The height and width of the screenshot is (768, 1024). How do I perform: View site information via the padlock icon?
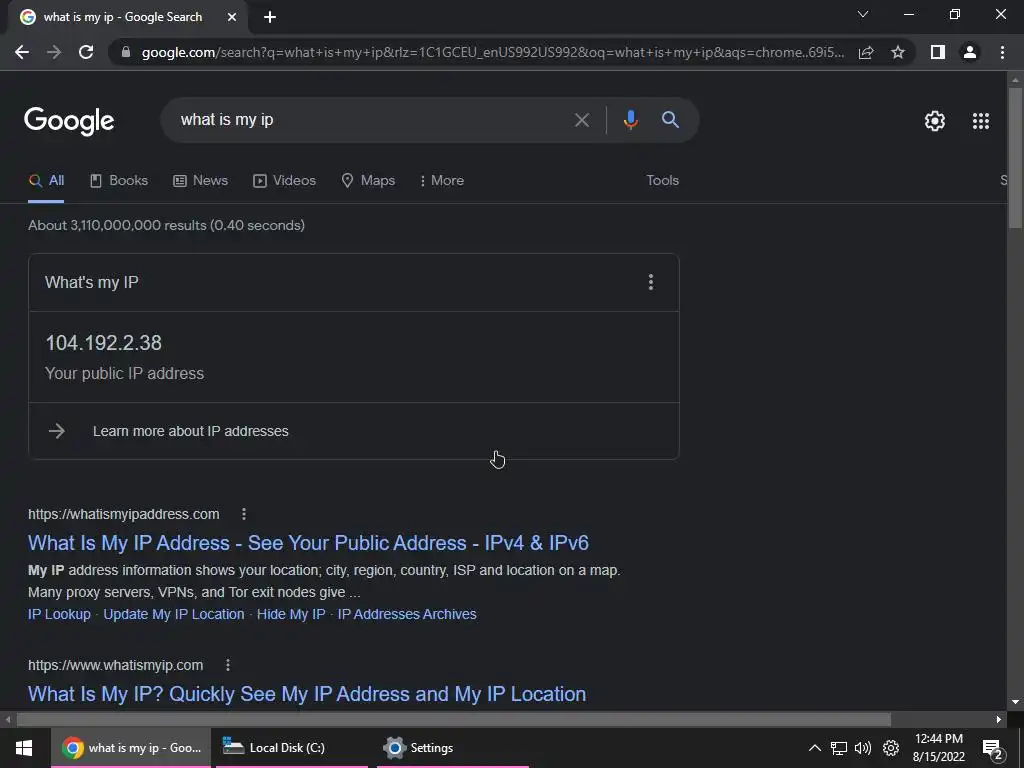coord(126,52)
